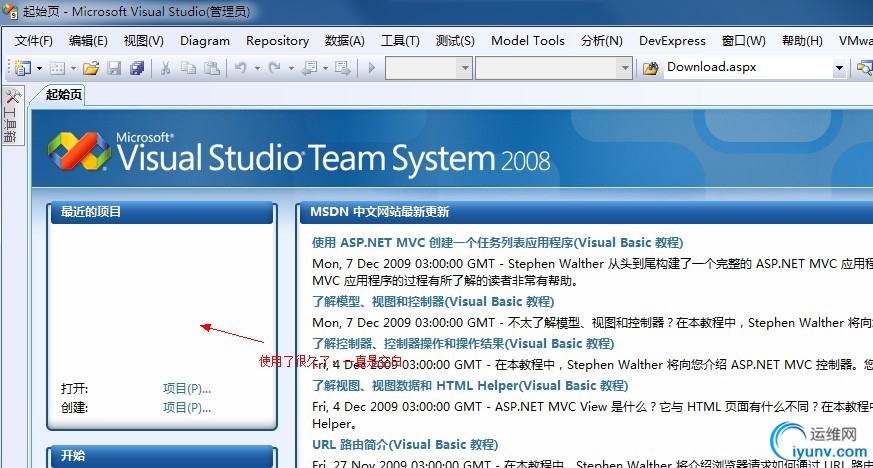Open the 数据(A) menu
The height and width of the screenshot is (468, 873).
[345, 41]
